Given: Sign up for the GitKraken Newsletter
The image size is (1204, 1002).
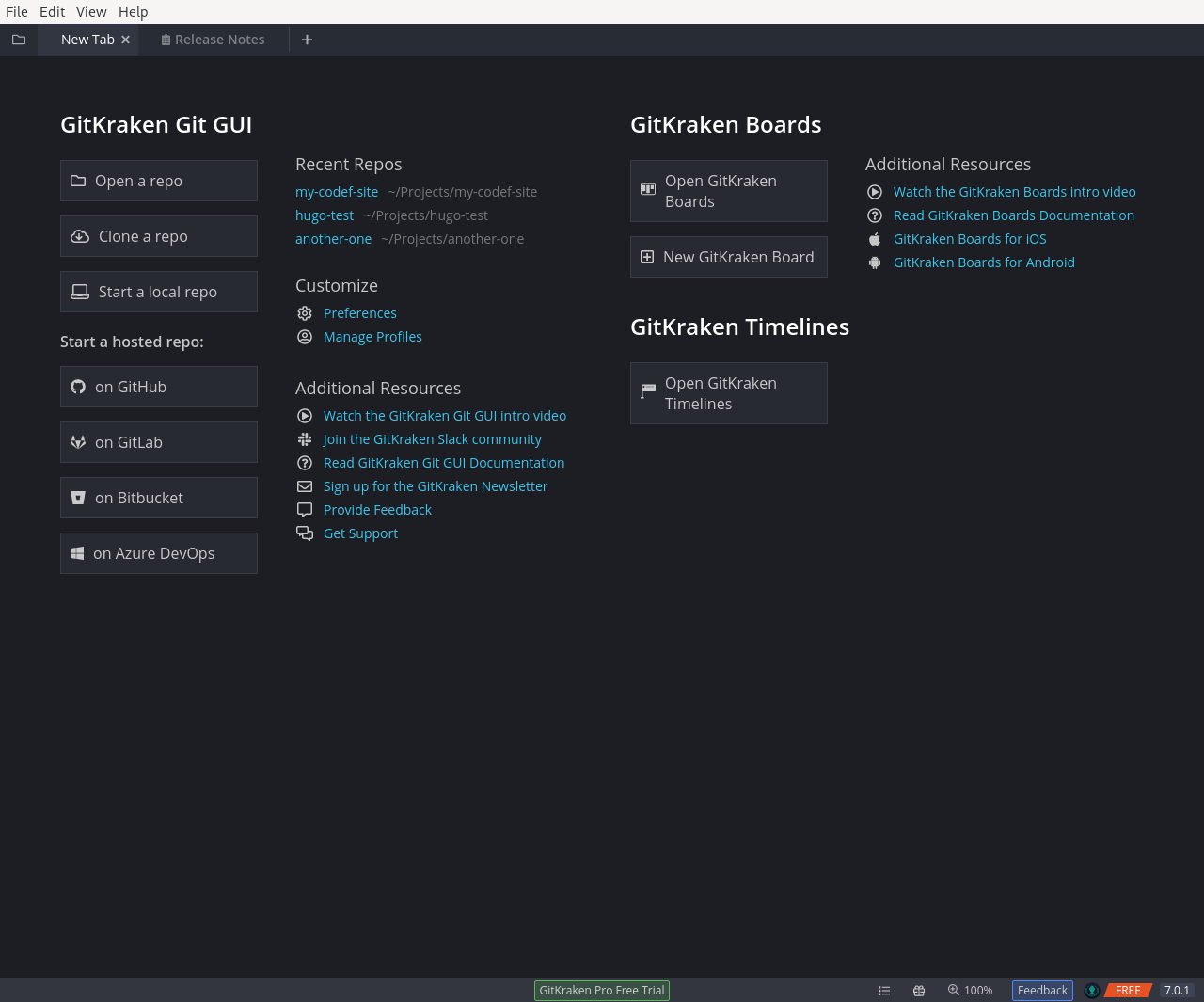Looking at the screenshot, I should coord(436,486).
